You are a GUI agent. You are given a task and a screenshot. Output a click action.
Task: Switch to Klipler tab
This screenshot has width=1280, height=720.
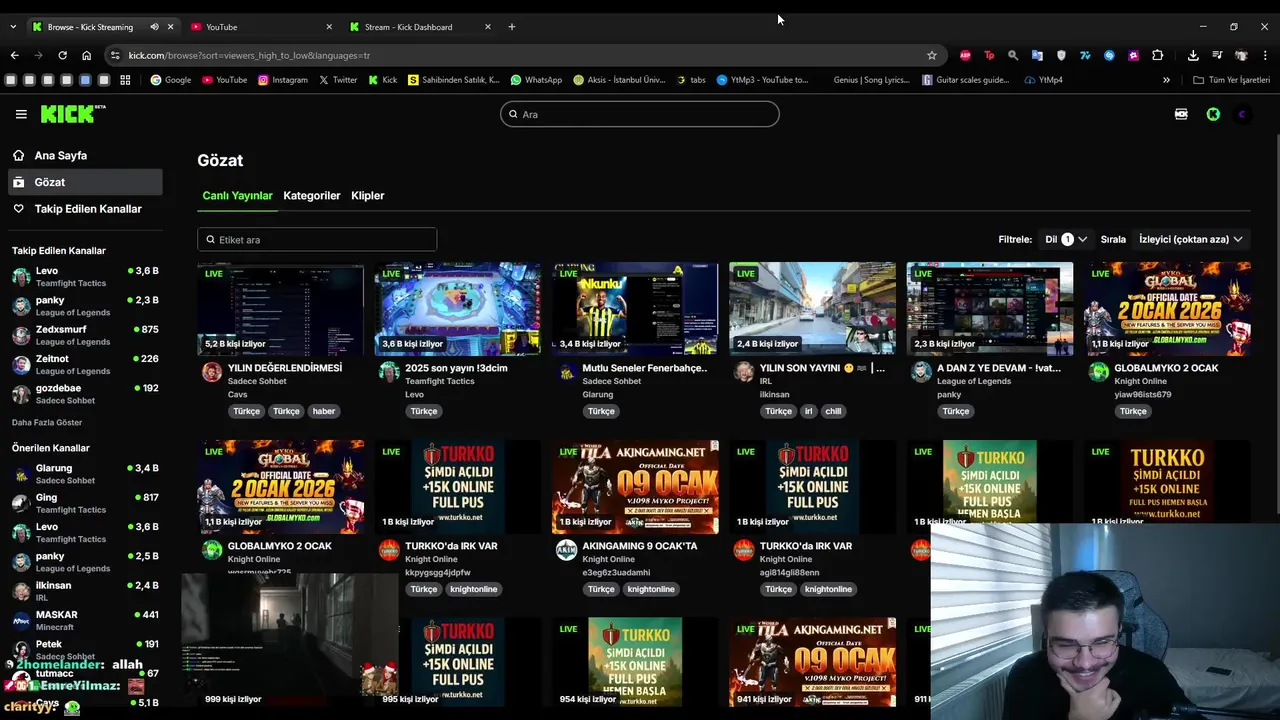tap(368, 196)
